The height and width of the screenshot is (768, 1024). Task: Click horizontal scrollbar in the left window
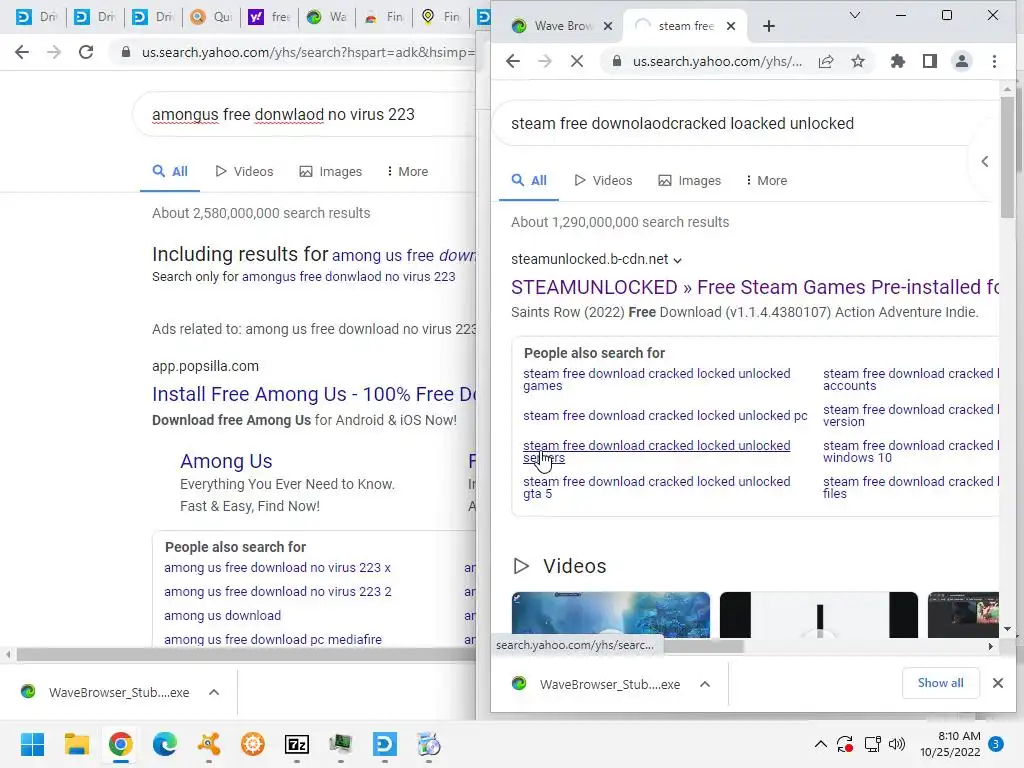(x=246, y=654)
